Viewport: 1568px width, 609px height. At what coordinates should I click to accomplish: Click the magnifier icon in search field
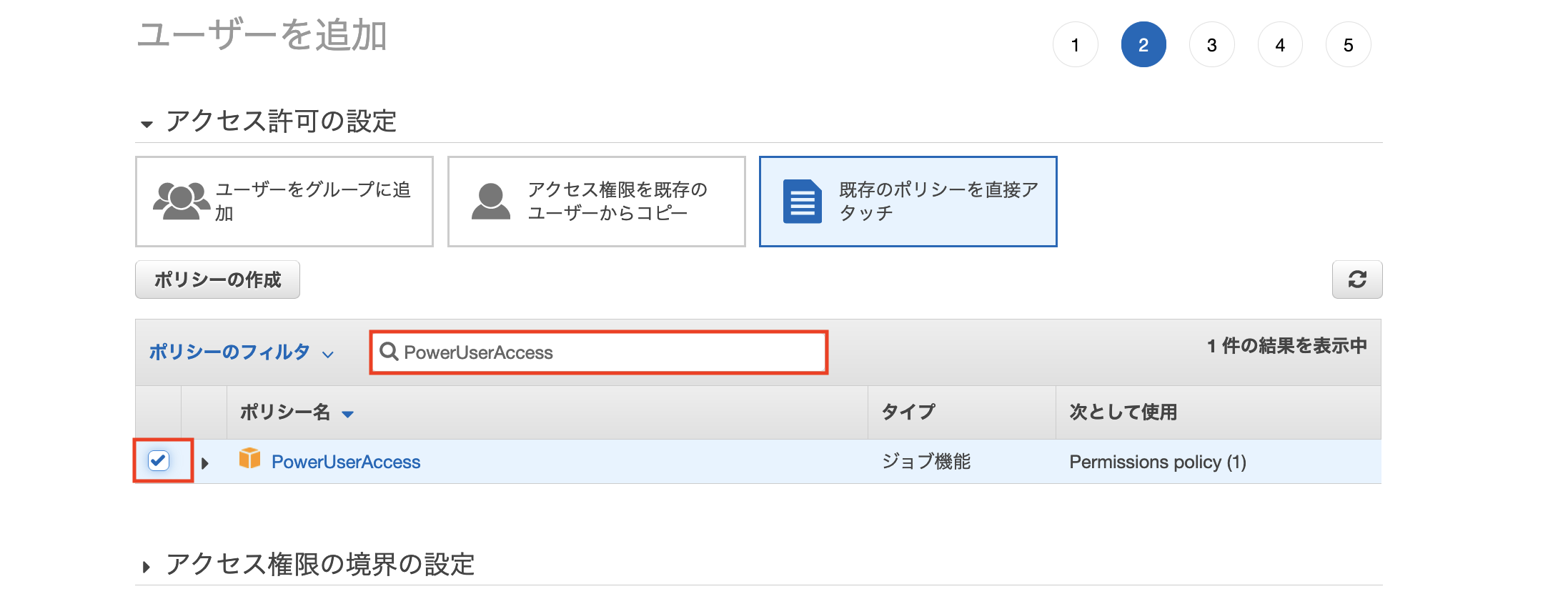(389, 352)
